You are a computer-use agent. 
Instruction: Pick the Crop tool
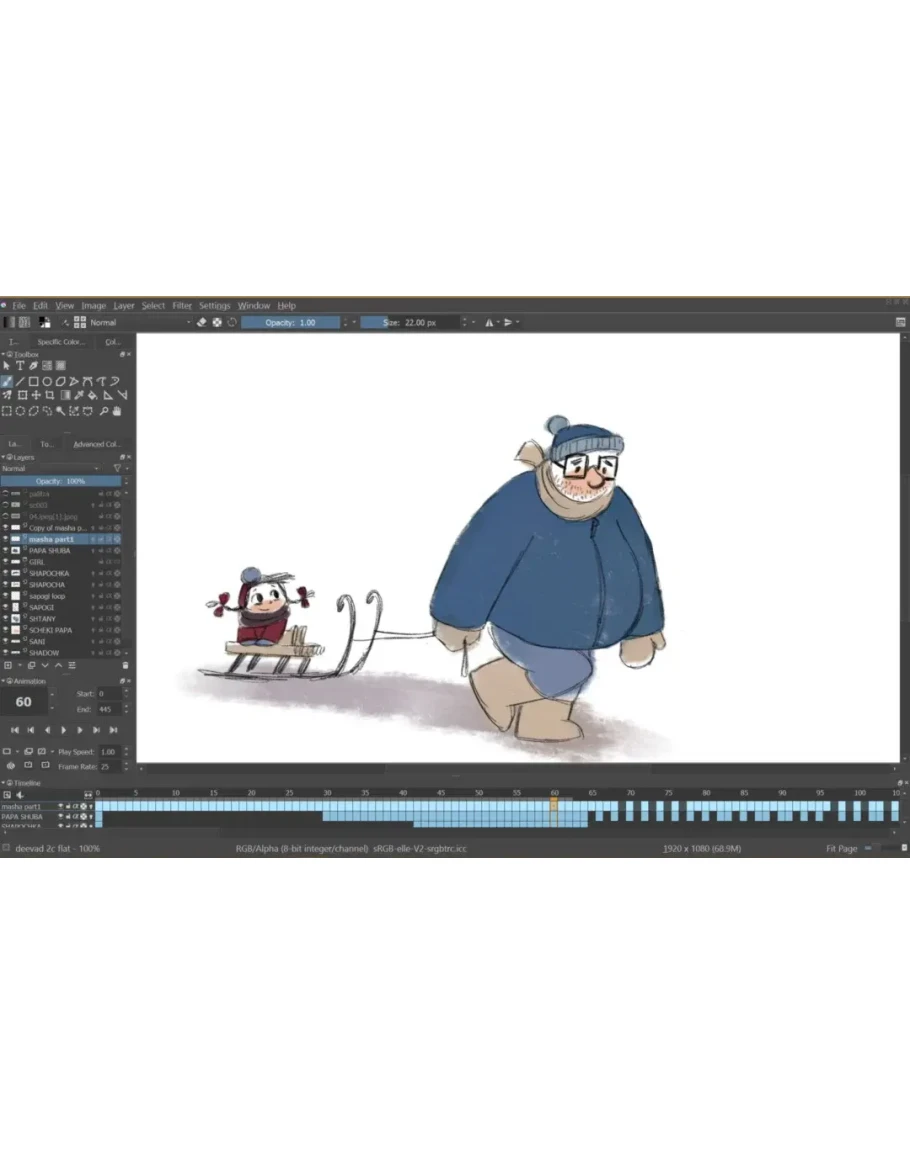[x=49, y=396]
